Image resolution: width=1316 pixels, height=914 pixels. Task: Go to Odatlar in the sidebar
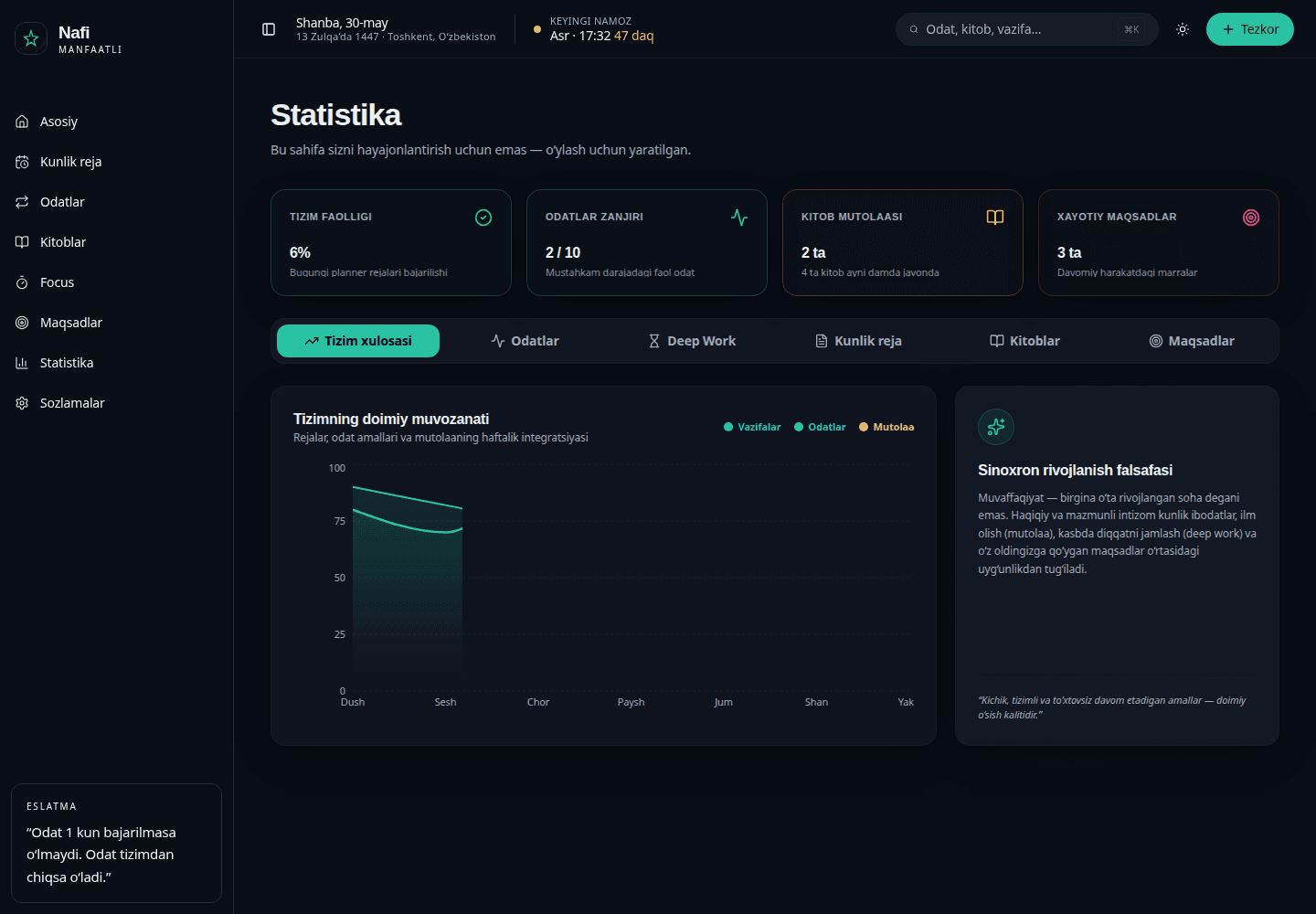[117, 202]
